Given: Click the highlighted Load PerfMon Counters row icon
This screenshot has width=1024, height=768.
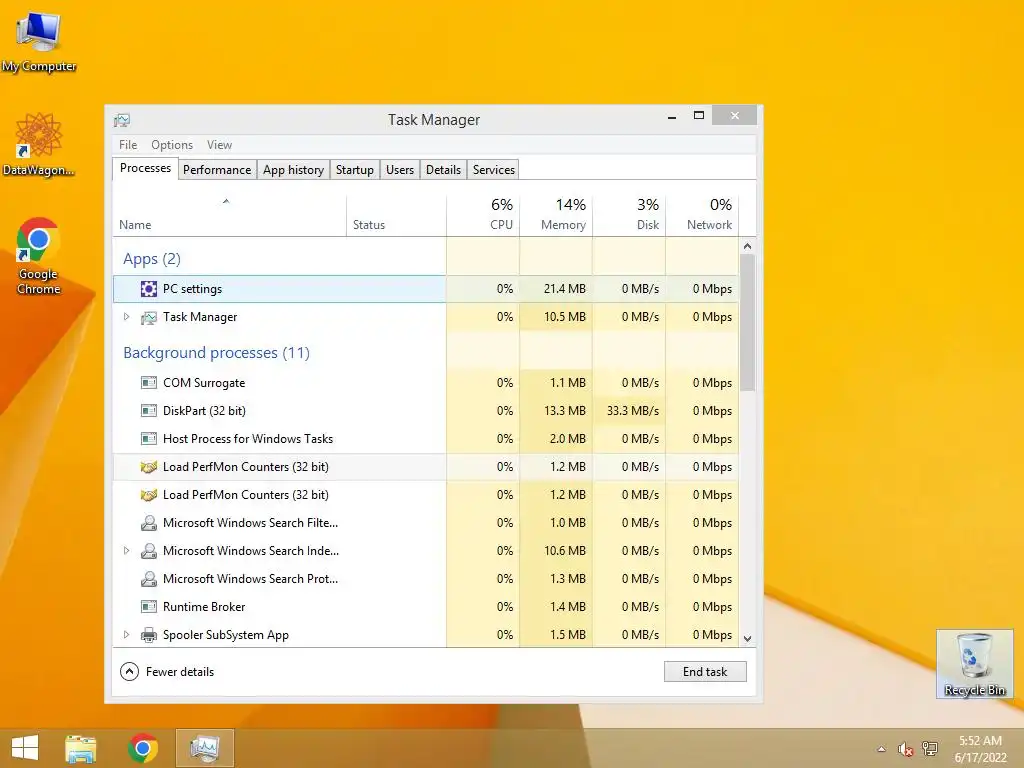Looking at the screenshot, I should pos(149,467).
